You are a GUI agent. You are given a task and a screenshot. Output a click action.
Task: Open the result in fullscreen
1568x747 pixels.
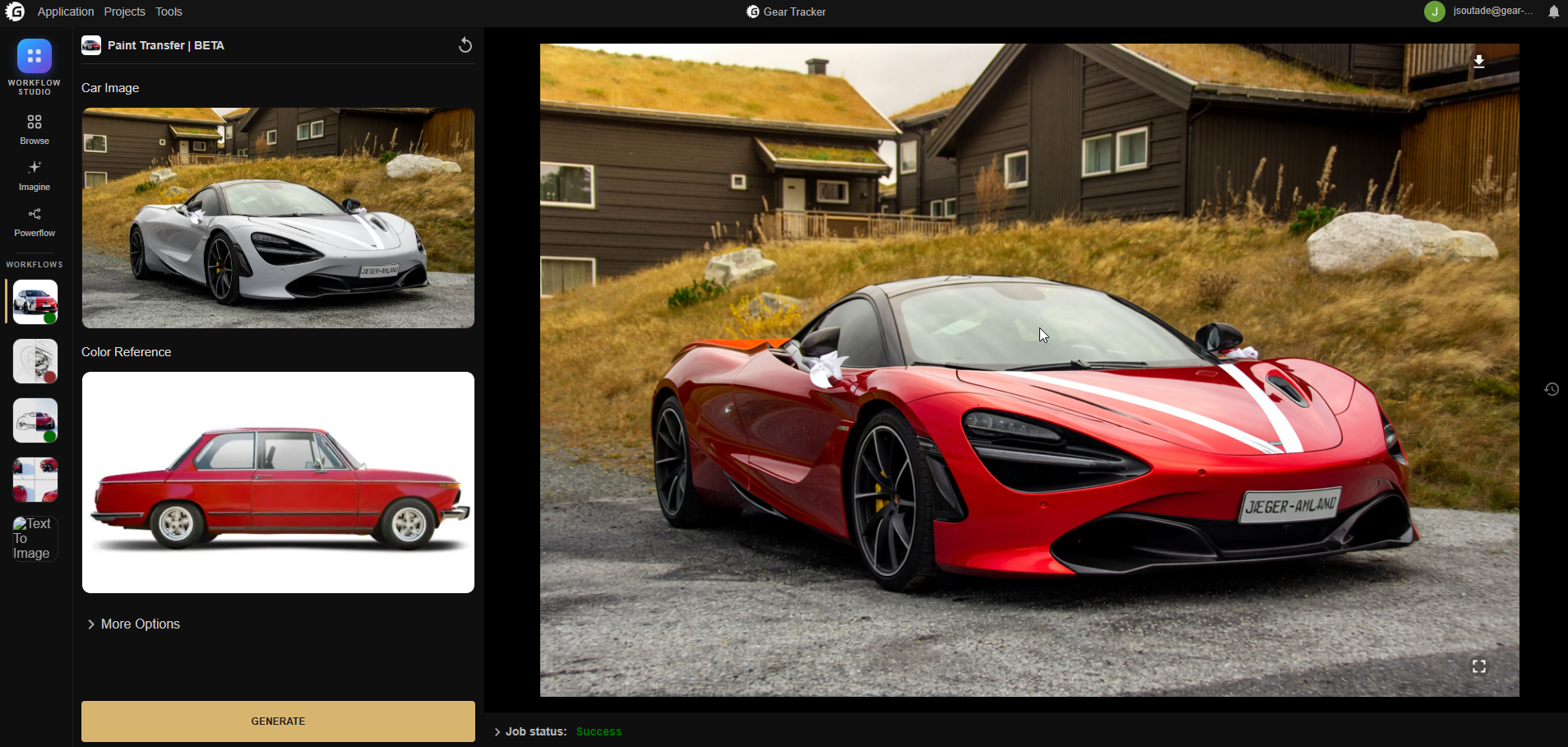coord(1479,666)
